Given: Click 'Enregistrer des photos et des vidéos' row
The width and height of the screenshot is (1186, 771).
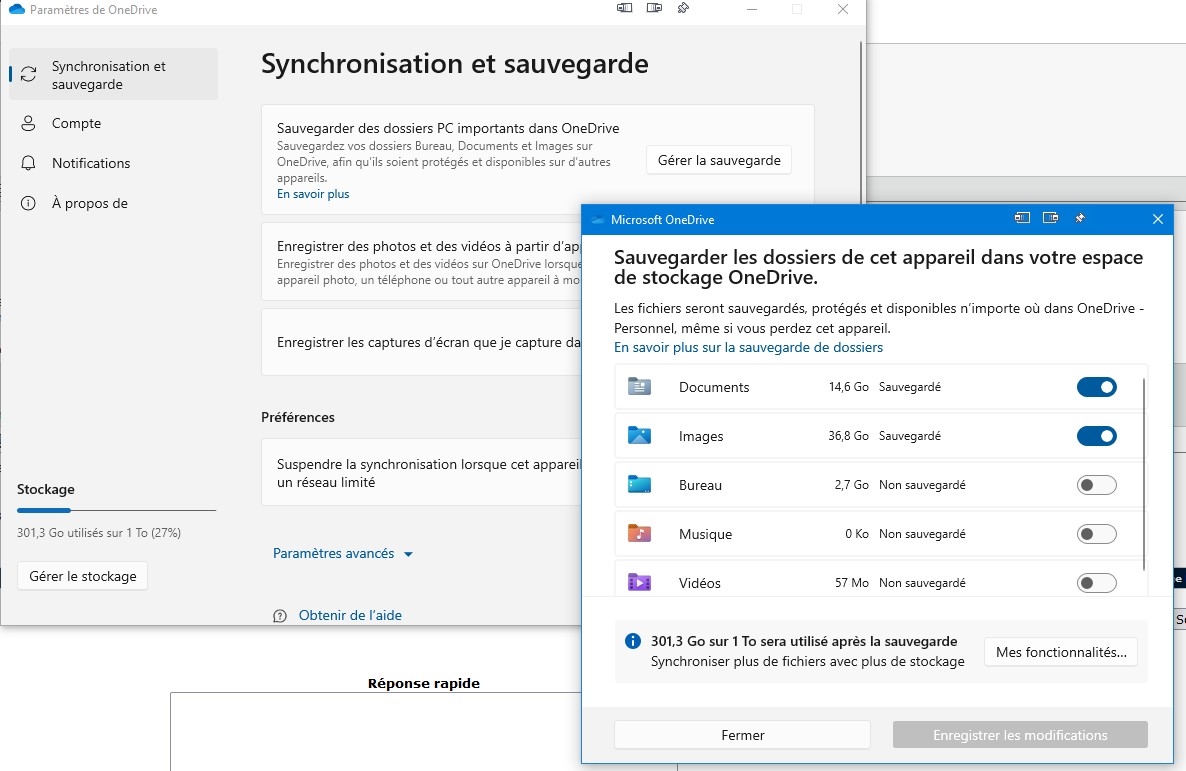Looking at the screenshot, I should 421,262.
